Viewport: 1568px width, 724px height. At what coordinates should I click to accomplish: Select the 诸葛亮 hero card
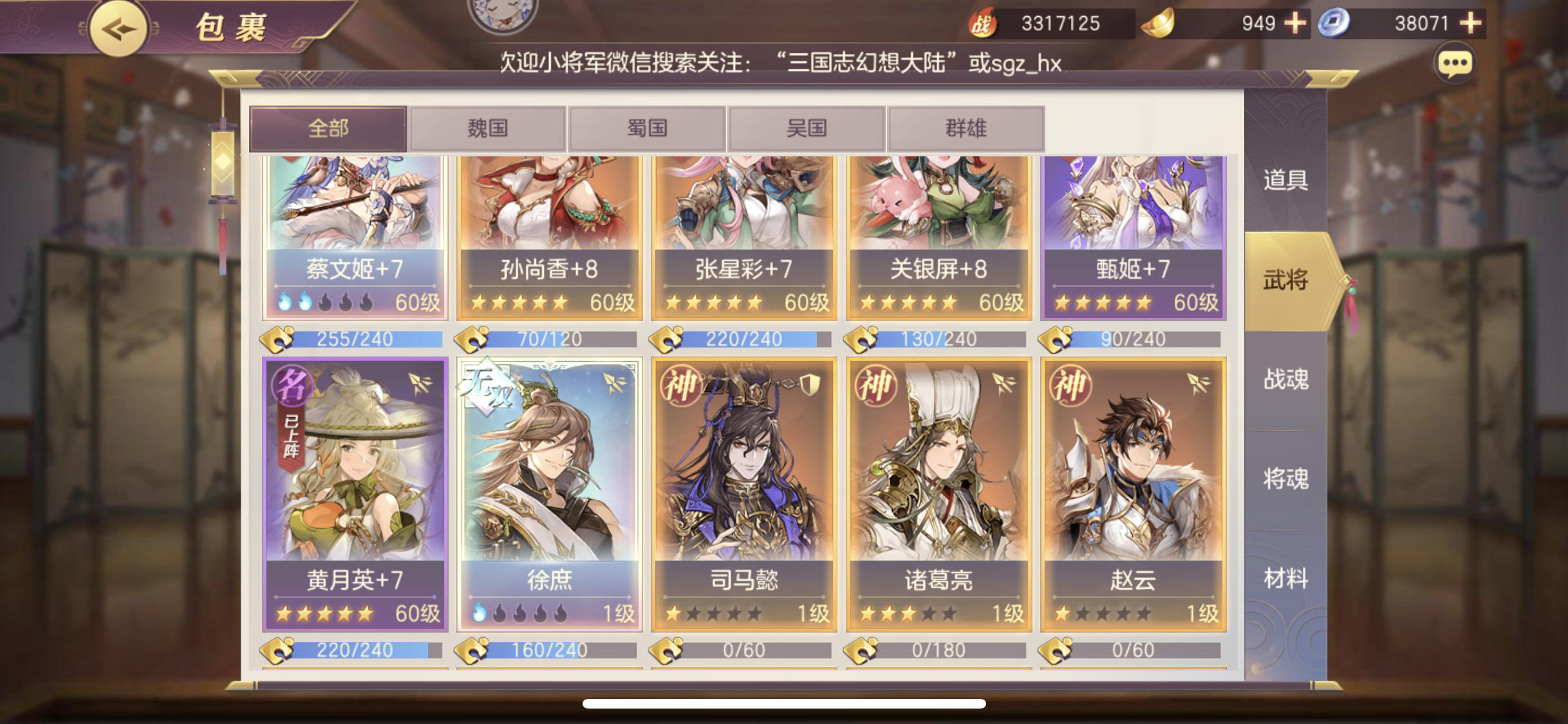[938, 494]
